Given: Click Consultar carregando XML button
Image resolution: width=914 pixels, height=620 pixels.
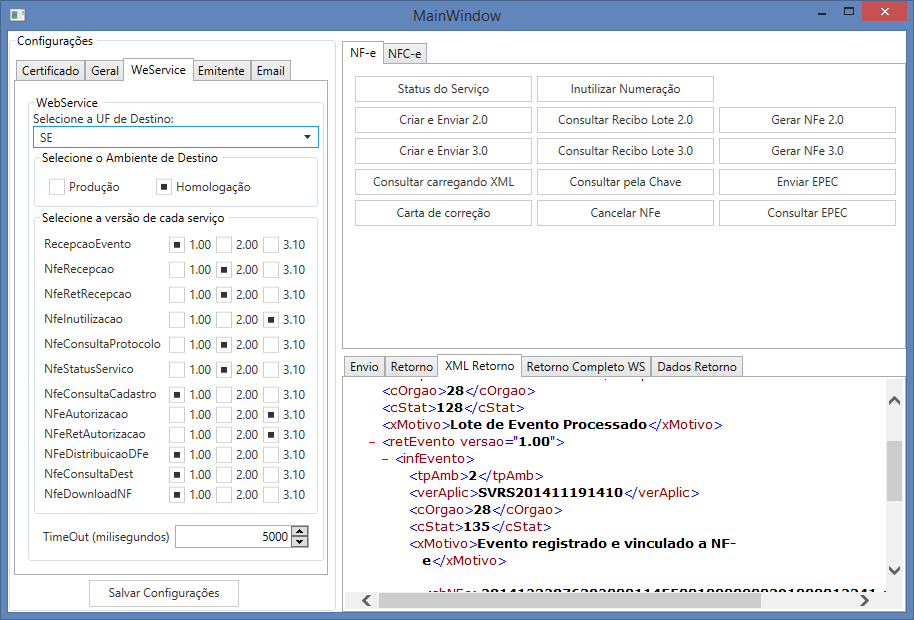Looking at the screenshot, I should tap(443, 182).
